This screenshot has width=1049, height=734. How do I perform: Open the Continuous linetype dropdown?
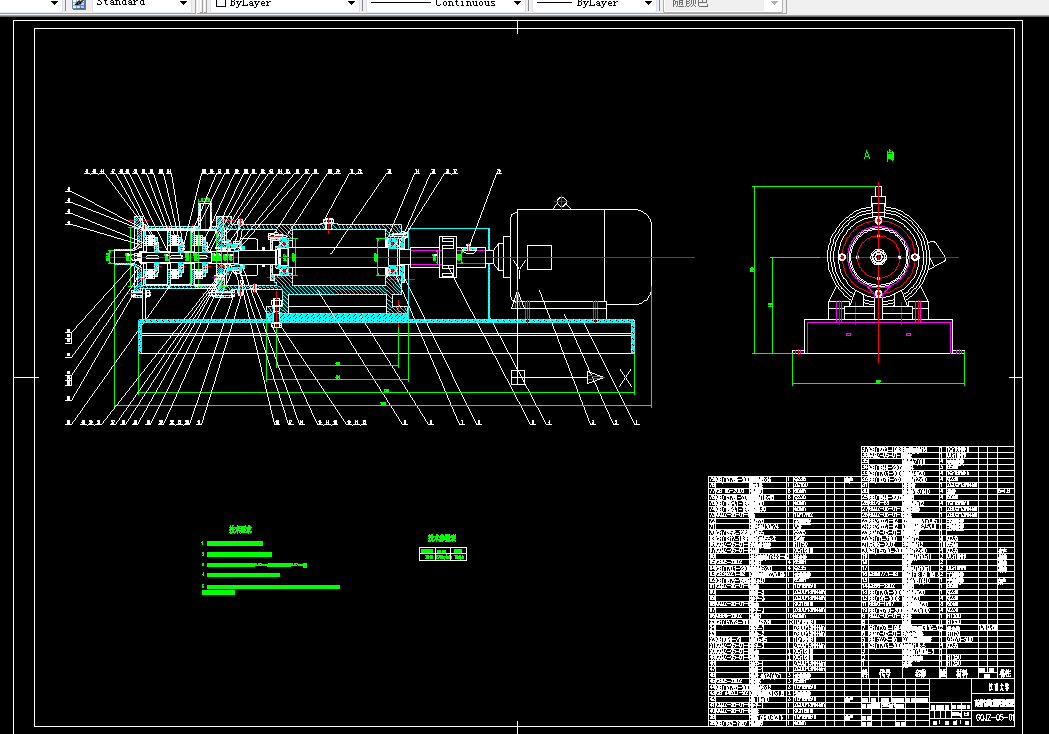click(446, 4)
